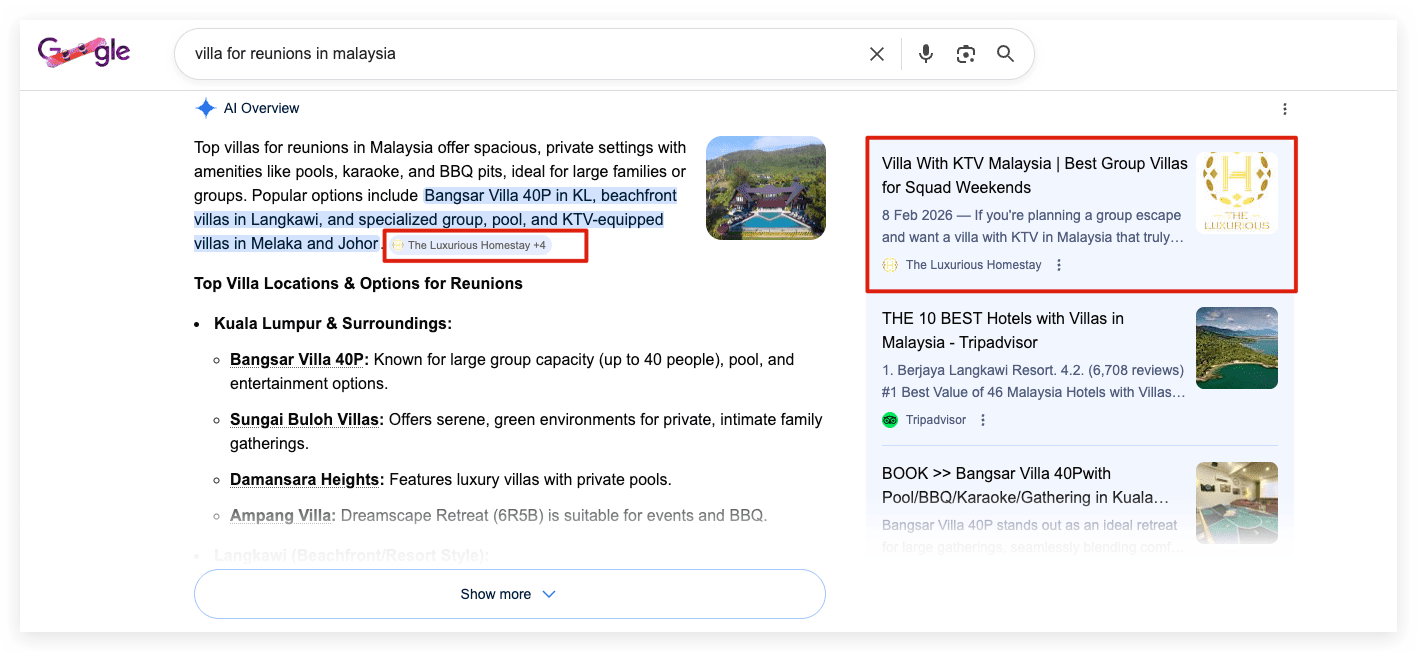The width and height of the screenshot is (1417, 652).
Task: Start voice search with microphone icon
Action: point(926,54)
